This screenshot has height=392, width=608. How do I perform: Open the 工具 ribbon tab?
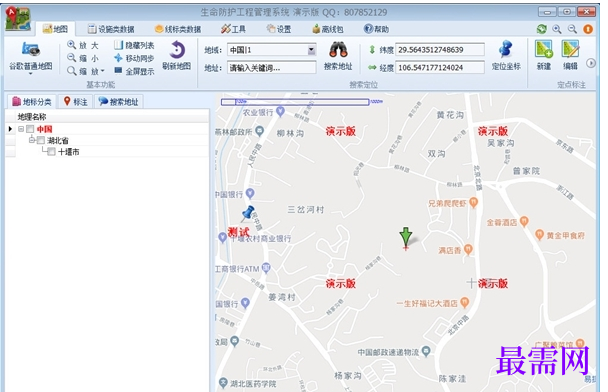pos(233,29)
